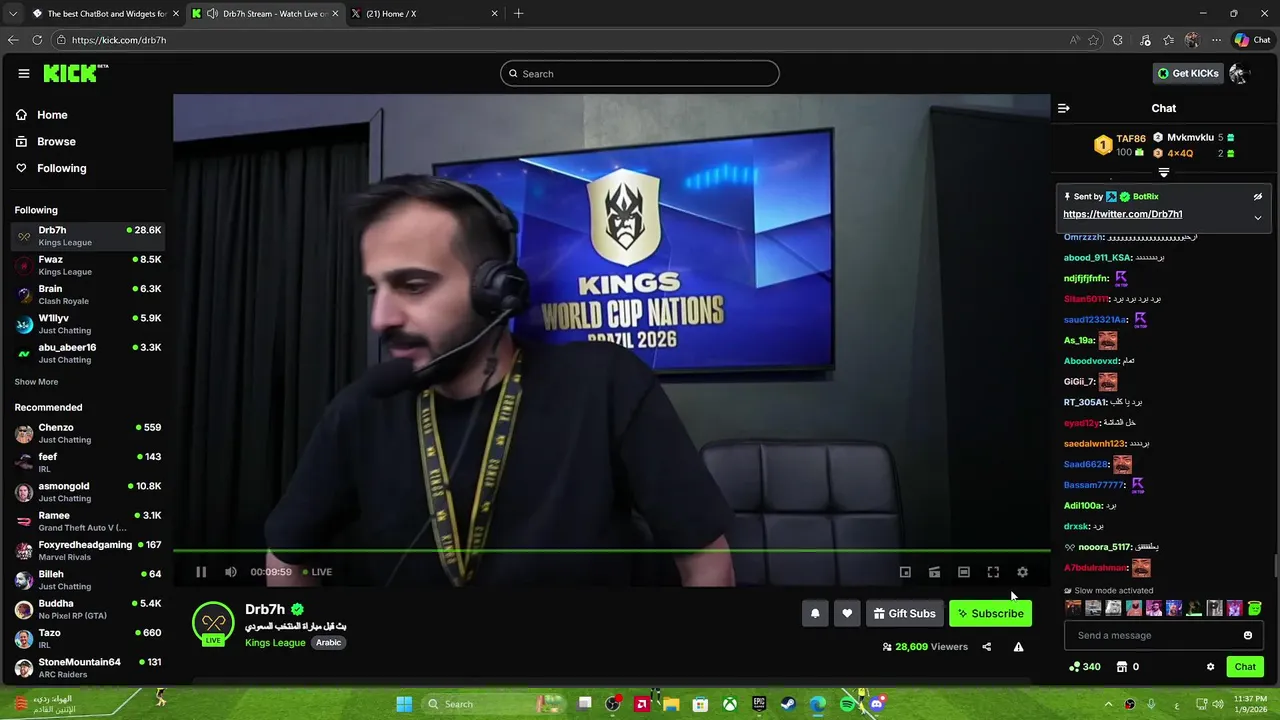Collapse the chat panel arrow icon
This screenshot has width=1280, height=720.
click(x=1064, y=108)
